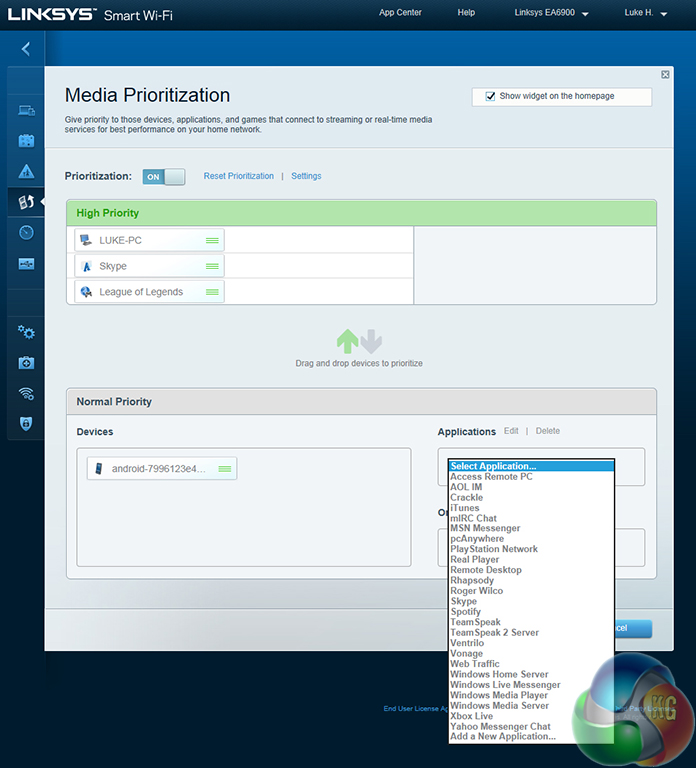Open the Troubleshooting camera-kit icon
Screen dimensions: 696x768
pyautogui.click(x=26, y=363)
